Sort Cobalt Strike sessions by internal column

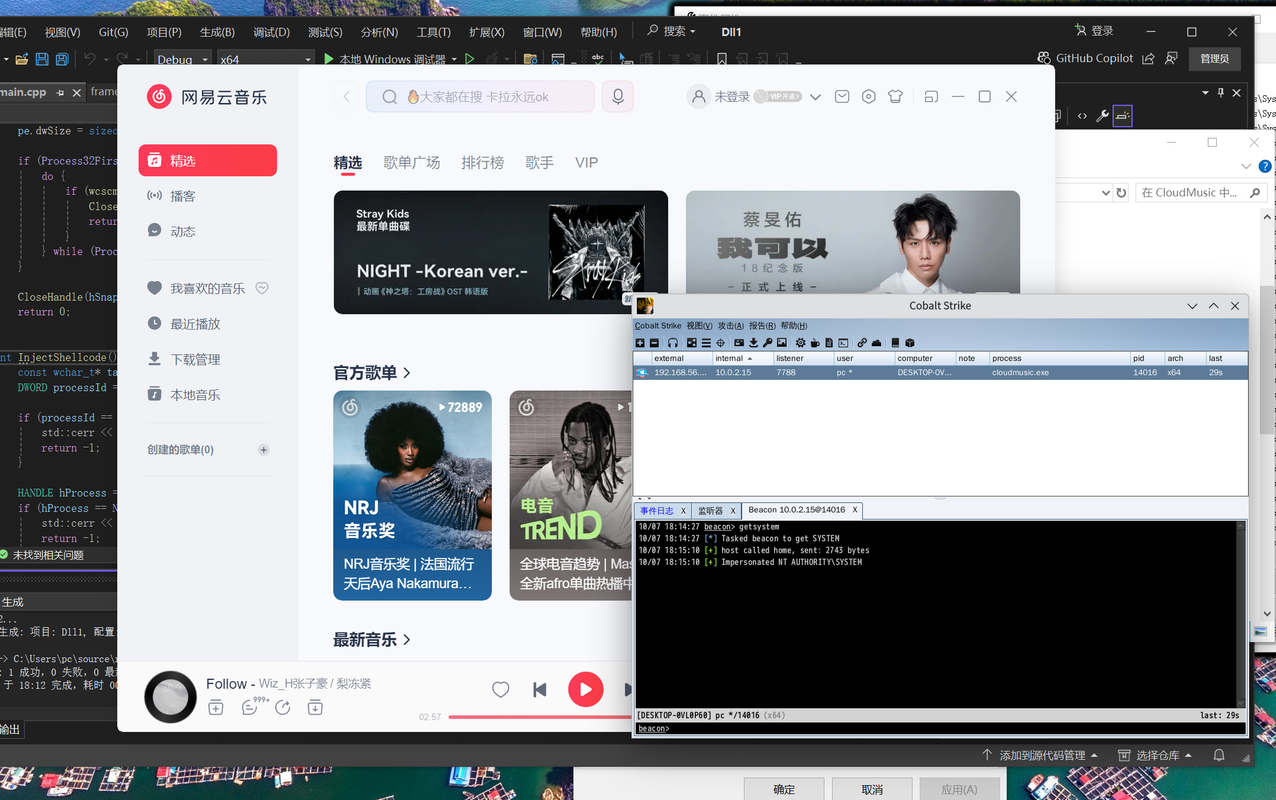click(742, 358)
